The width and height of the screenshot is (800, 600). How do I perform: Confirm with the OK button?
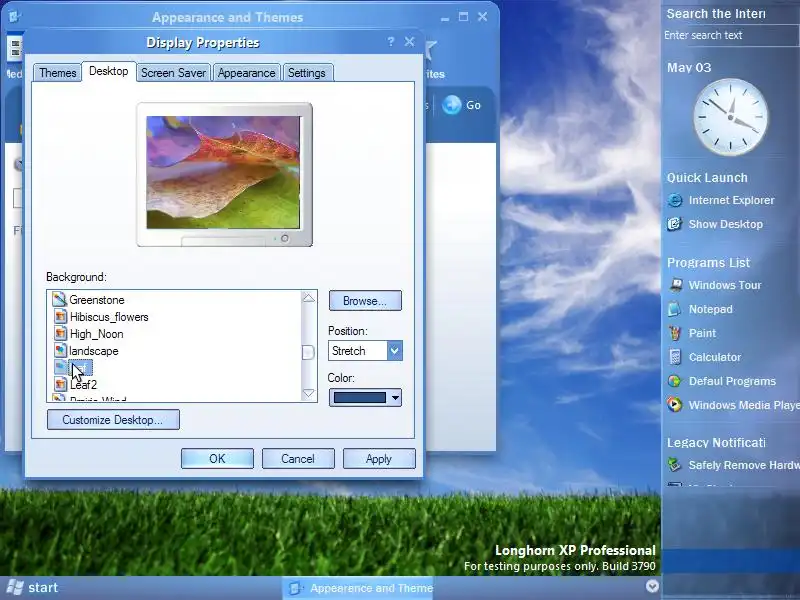click(217, 459)
